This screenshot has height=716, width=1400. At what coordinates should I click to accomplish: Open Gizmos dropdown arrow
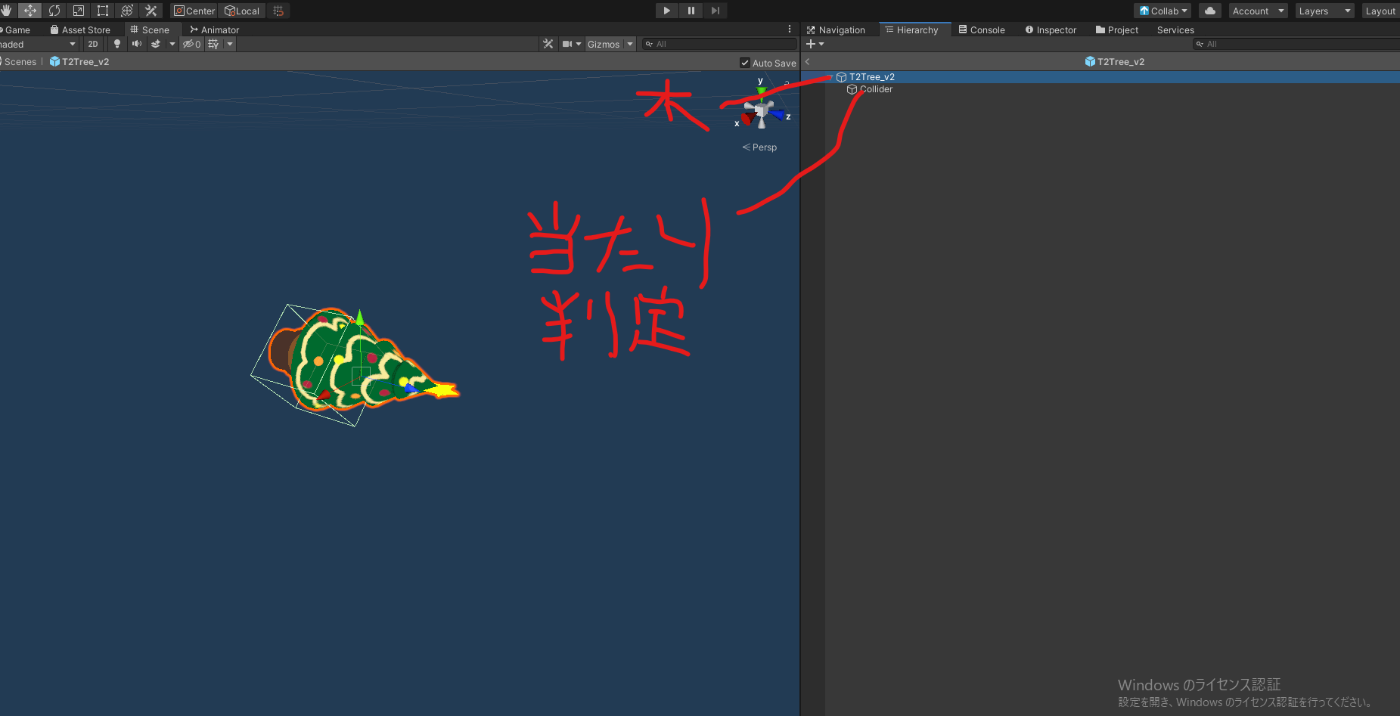(x=630, y=44)
